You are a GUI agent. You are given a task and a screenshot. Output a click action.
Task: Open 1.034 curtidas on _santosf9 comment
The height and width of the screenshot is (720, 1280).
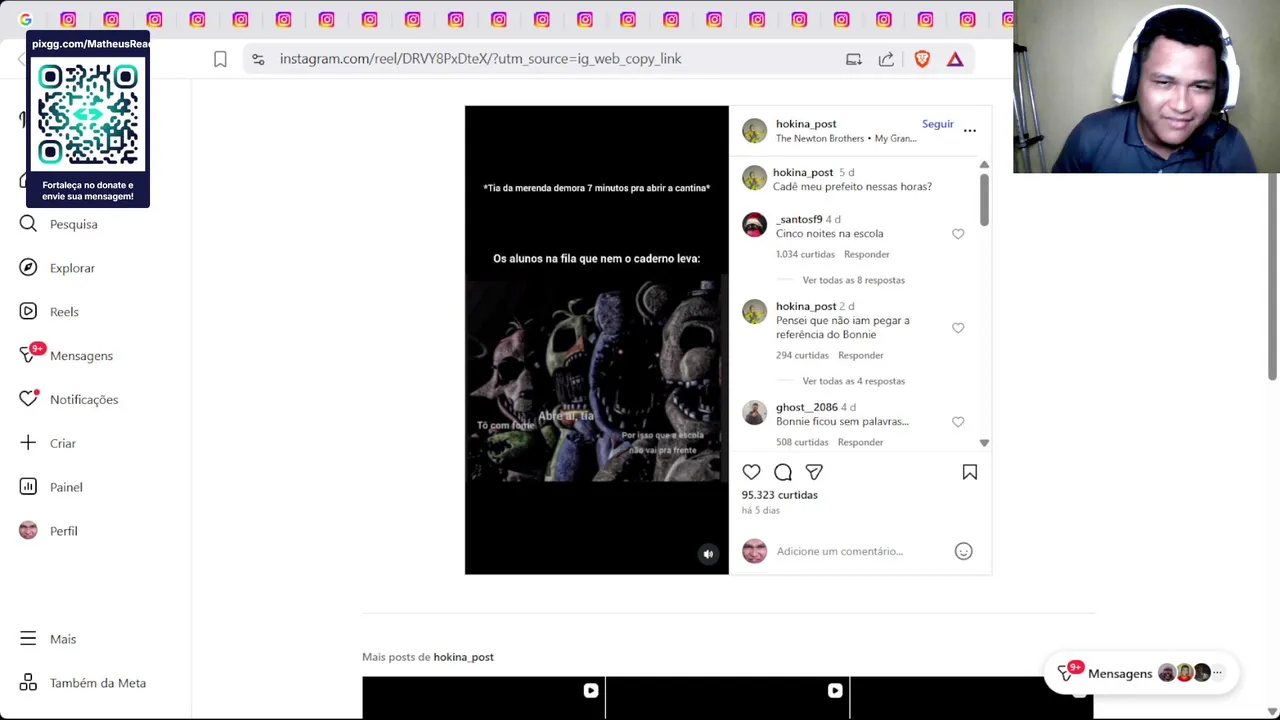pyautogui.click(x=805, y=254)
